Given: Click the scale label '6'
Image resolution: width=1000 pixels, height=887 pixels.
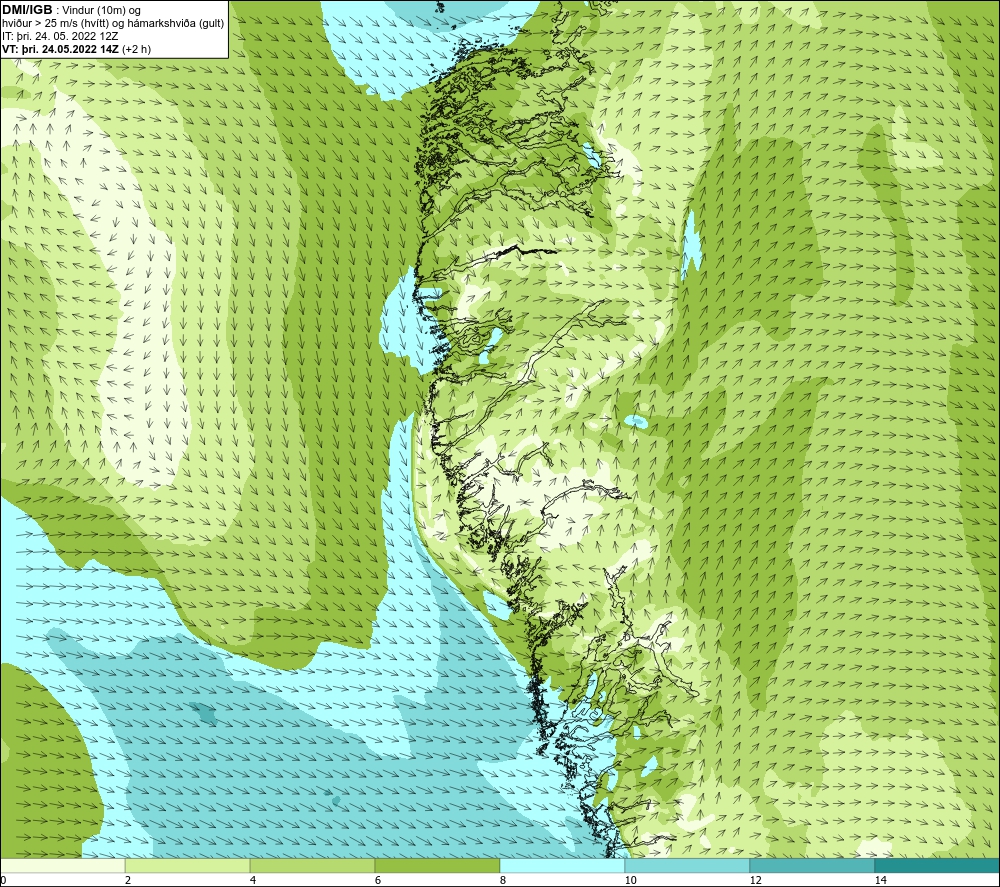Looking at the screenshot, I should pos(378,880).
